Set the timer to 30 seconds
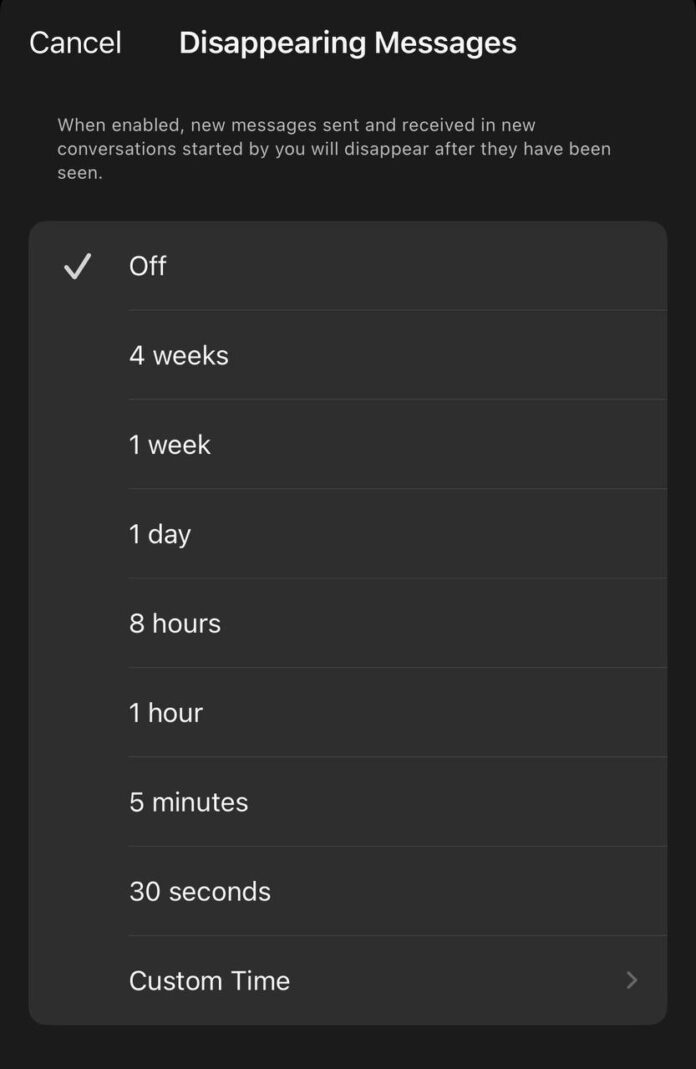This screenshot has width=696, height=1069. click(x=200, y=891)
